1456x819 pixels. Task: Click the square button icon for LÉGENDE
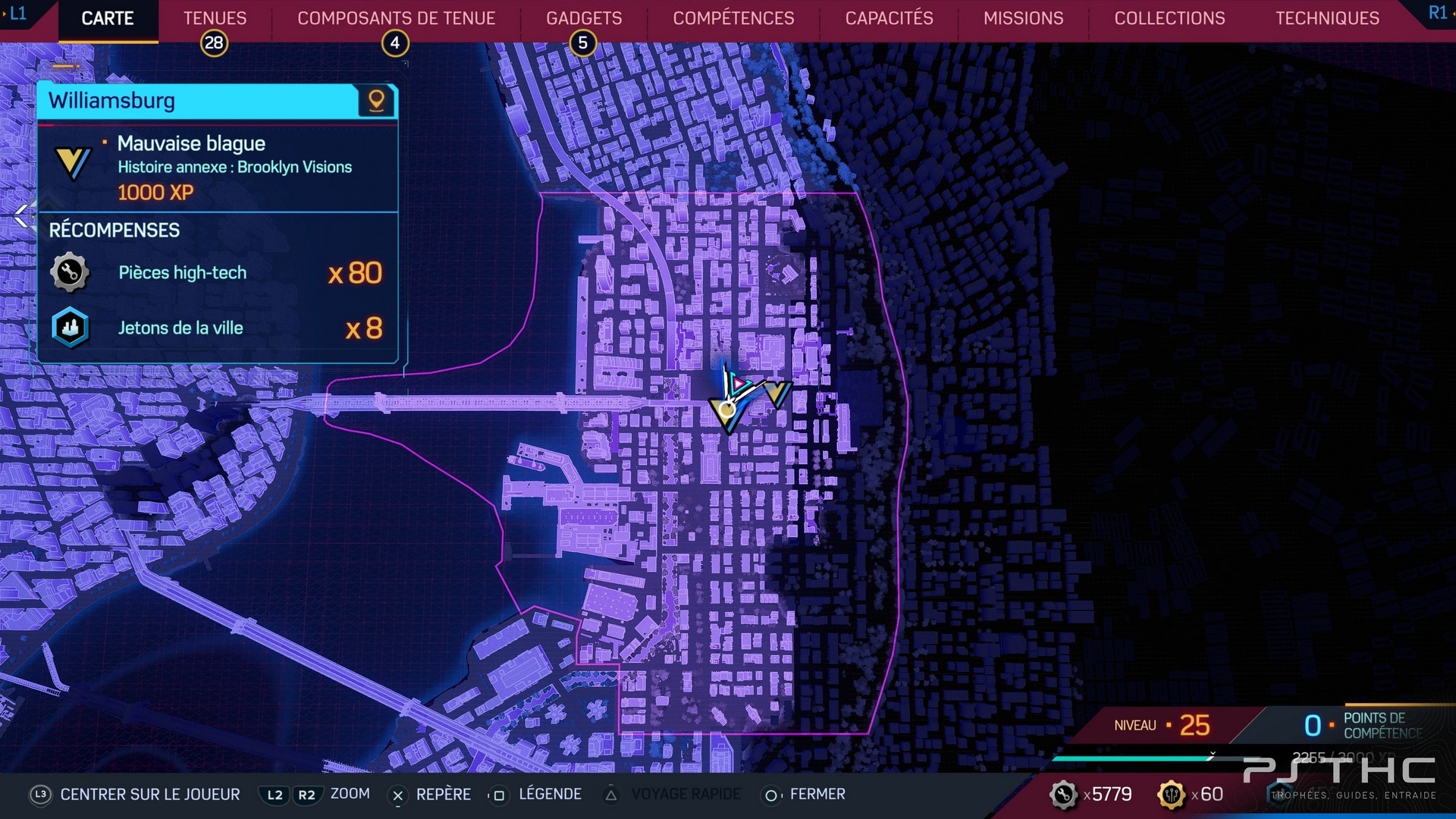click(498, 795)
